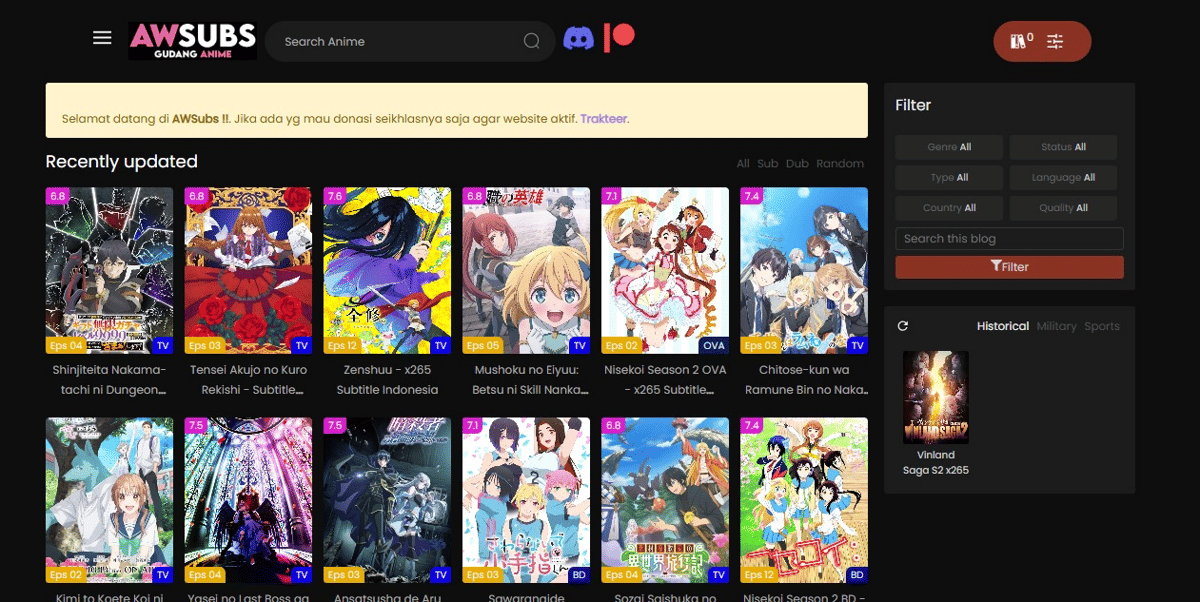This screenshot has width=1200, height=602.
Task: Switch to Random episode listing
Action: [840, 163]
